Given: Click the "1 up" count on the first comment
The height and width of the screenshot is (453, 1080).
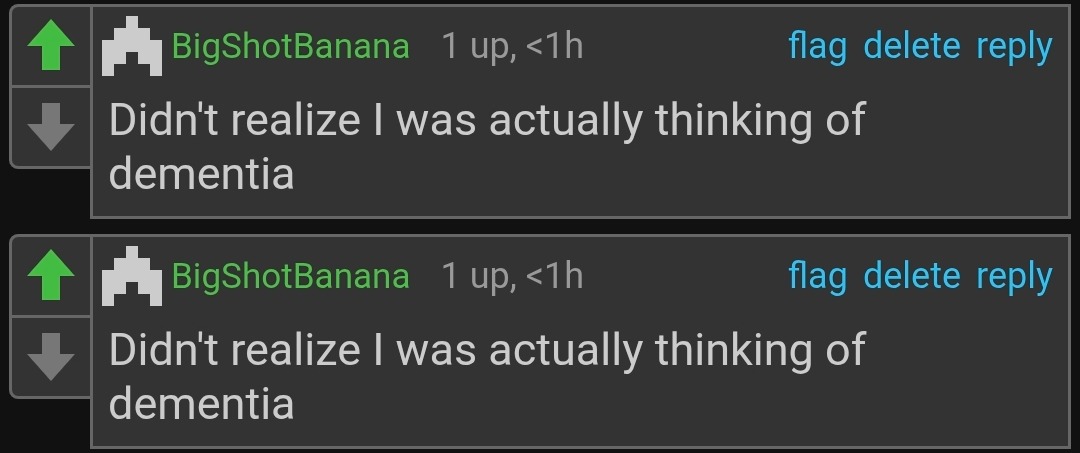Looking at the screenshot, I should coord(478,48).
